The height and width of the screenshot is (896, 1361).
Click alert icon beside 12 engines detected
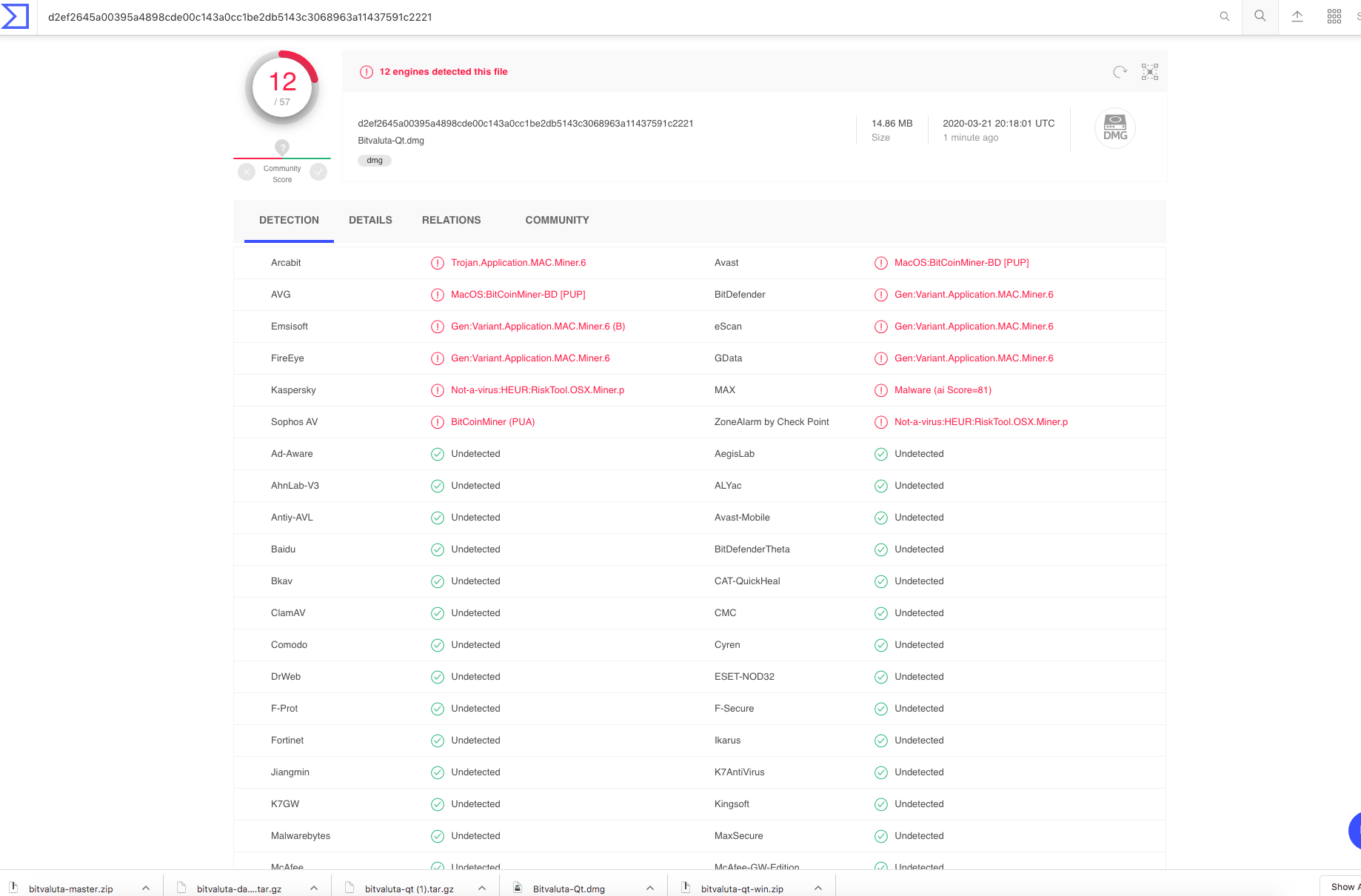pyautogui.click(x=367, y=72)
